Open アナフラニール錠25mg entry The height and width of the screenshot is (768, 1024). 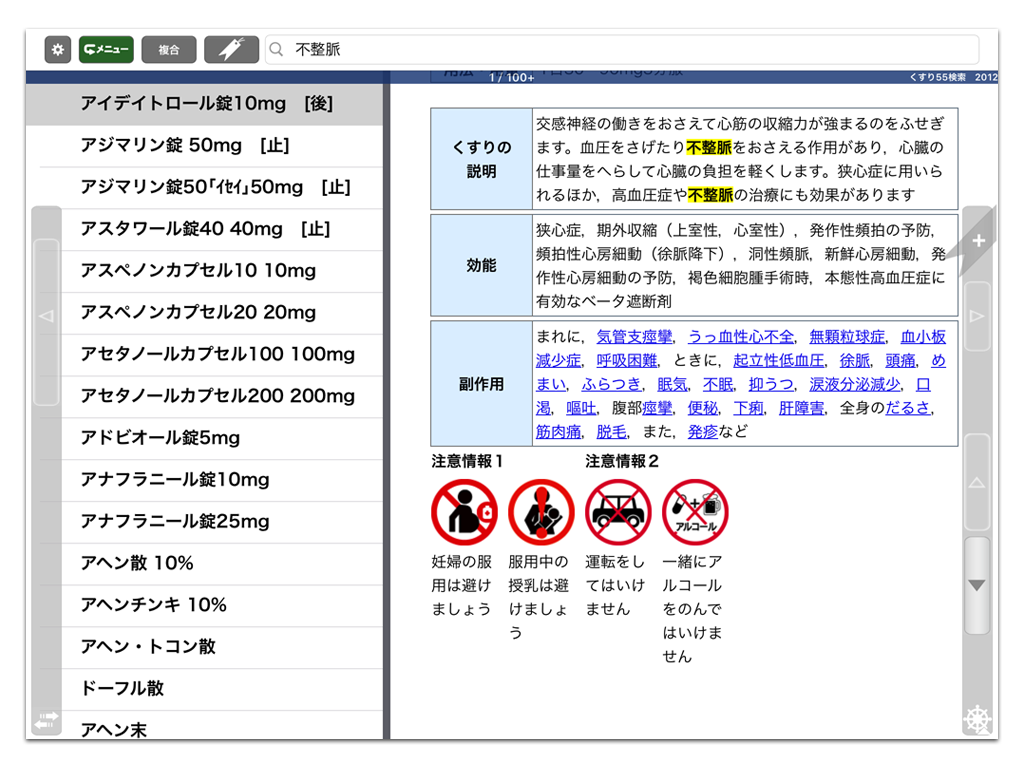pos(175,521)
